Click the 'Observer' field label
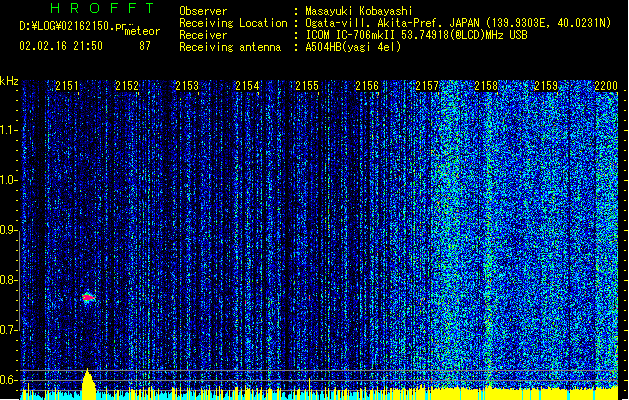Viewport: 629px width, 400px height. 203,11
